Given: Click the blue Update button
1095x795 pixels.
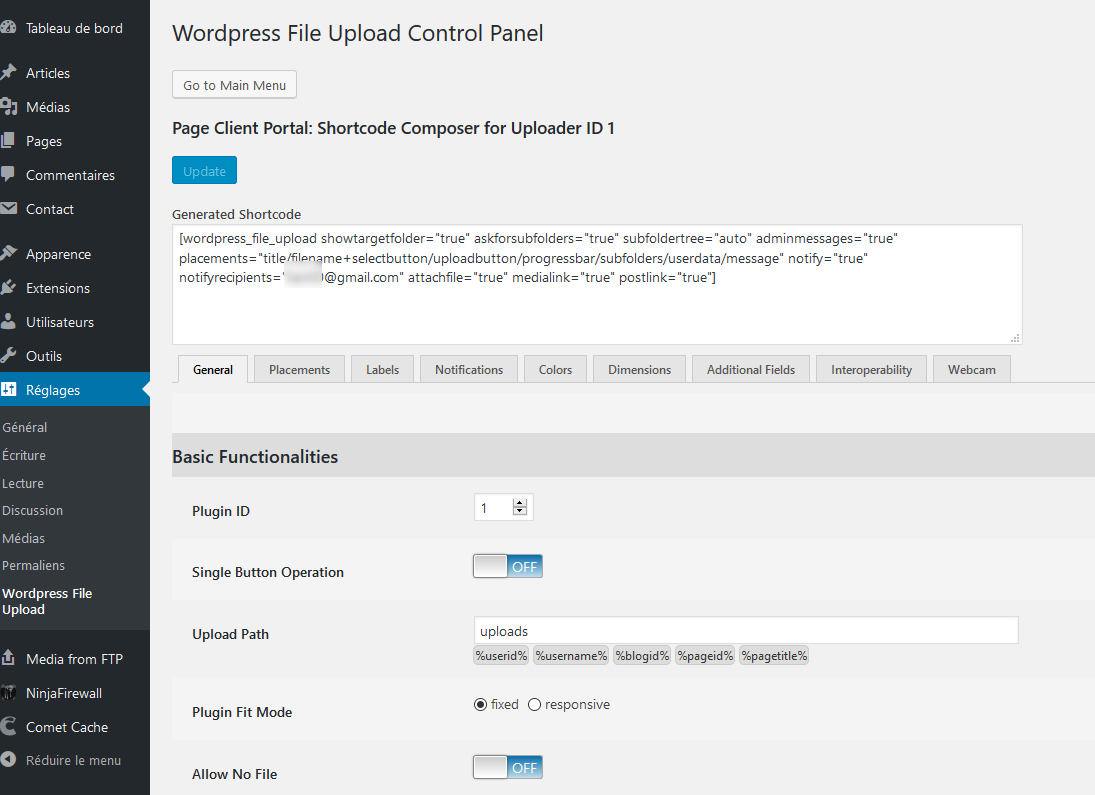Looking at the screenshot, I should click(x=205, y=170).
